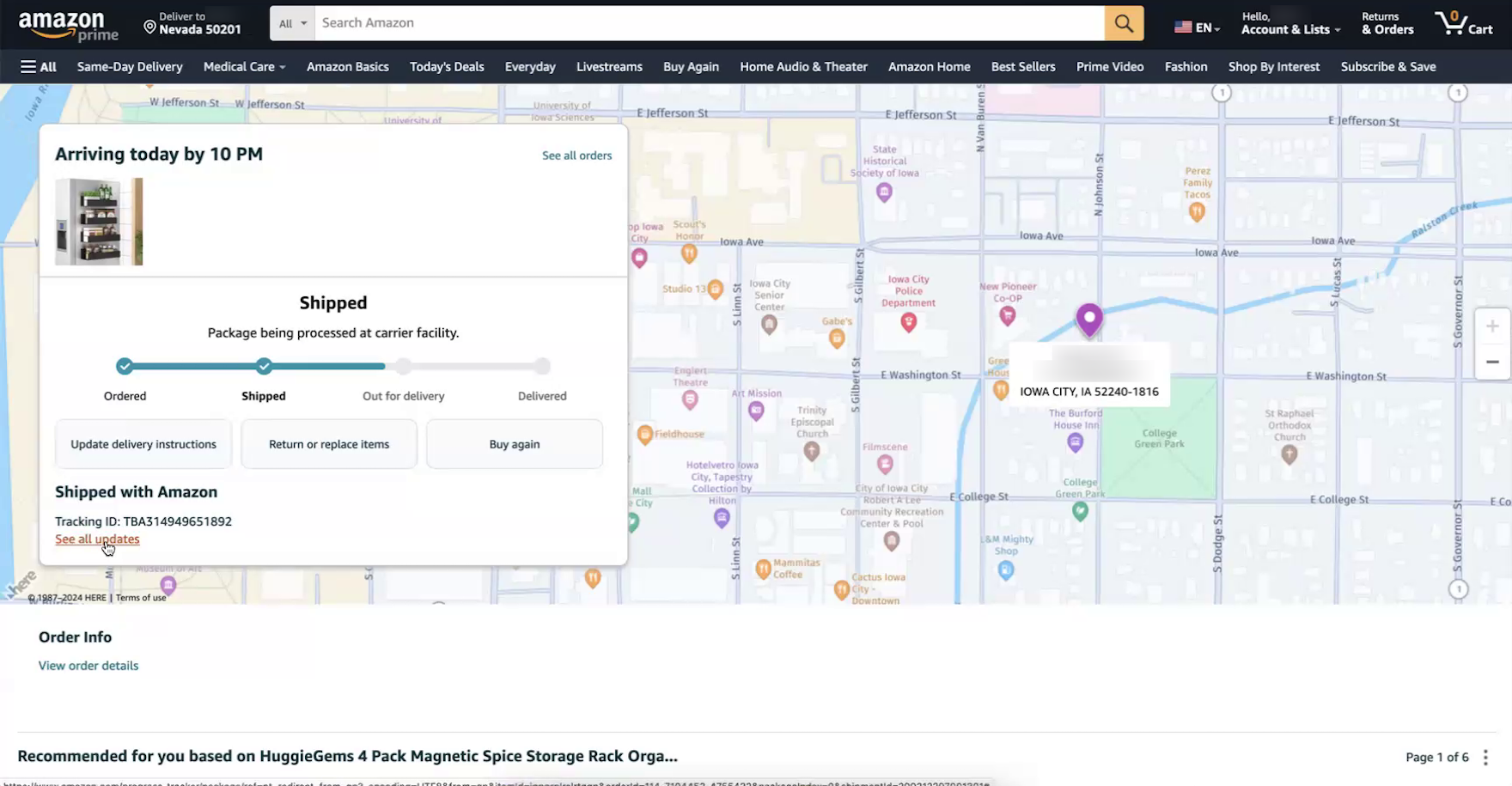The height and width of the screenshot is (786, 1512).
Task: Open Home Audio & Theater
Action: (804, 67)
